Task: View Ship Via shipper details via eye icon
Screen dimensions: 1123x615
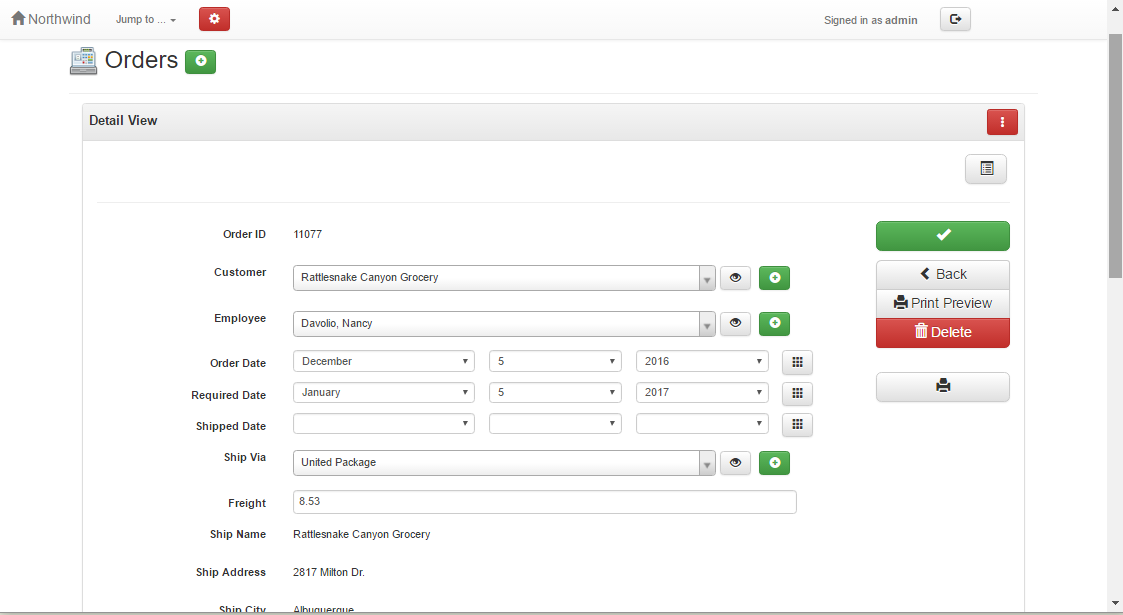Action: pos(735,463)
